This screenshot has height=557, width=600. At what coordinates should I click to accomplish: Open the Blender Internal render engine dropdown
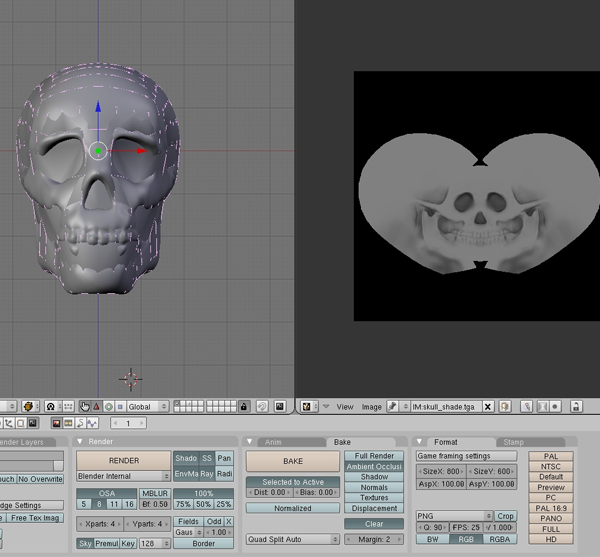point(123,476)
